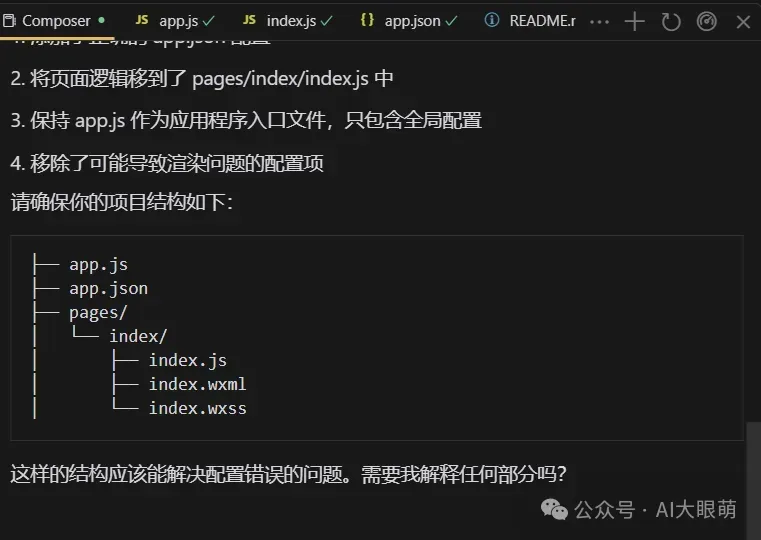This screenshot has width=761, height=540.
Task: Select the app.json file tab
Action: 413,20
